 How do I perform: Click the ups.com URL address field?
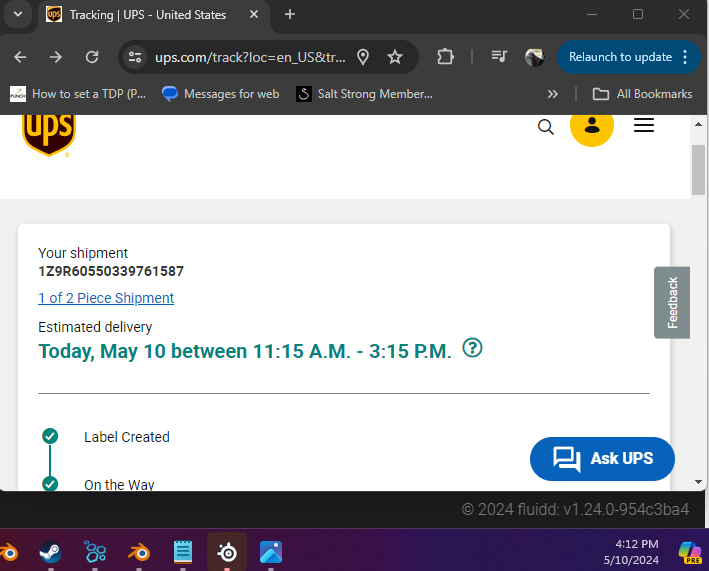pyautogui.click(x=250, y=57)
